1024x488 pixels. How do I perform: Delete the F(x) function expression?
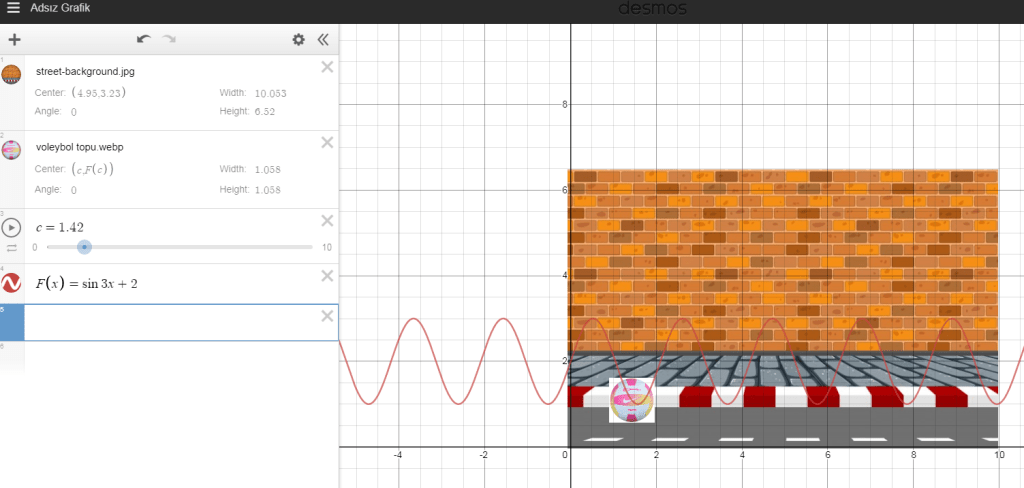(x=326, y=276)
